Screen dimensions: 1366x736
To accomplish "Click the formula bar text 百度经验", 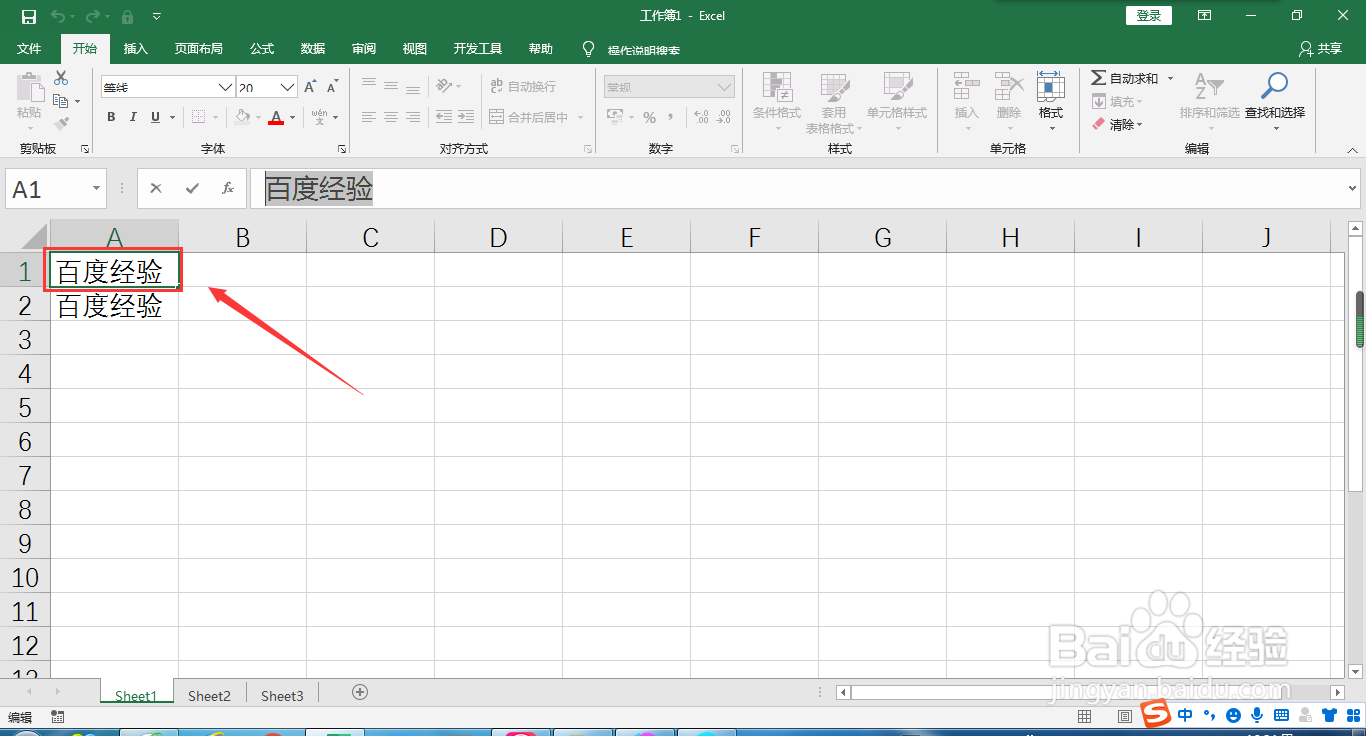I will tap(319, 188).
